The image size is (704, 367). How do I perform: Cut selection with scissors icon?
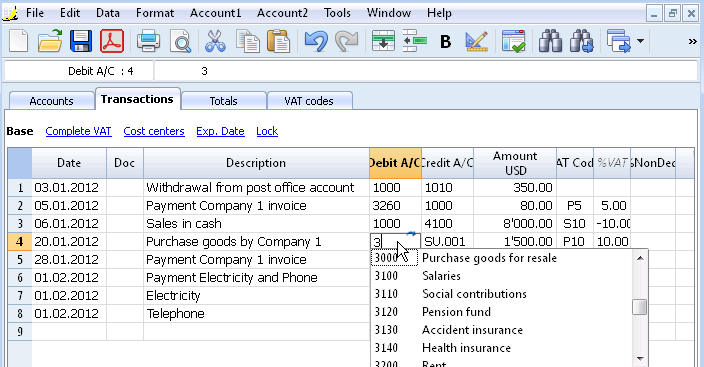click(216, 41)
